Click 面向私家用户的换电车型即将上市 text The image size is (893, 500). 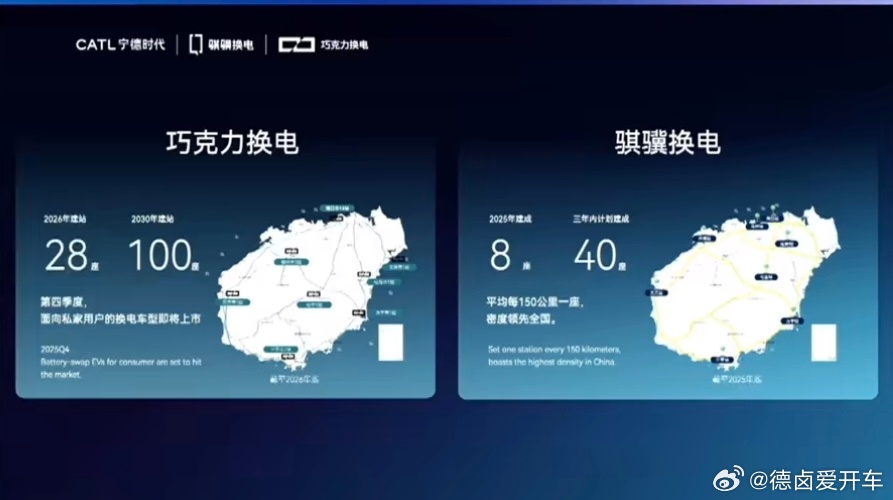click(x=121, y=319)
